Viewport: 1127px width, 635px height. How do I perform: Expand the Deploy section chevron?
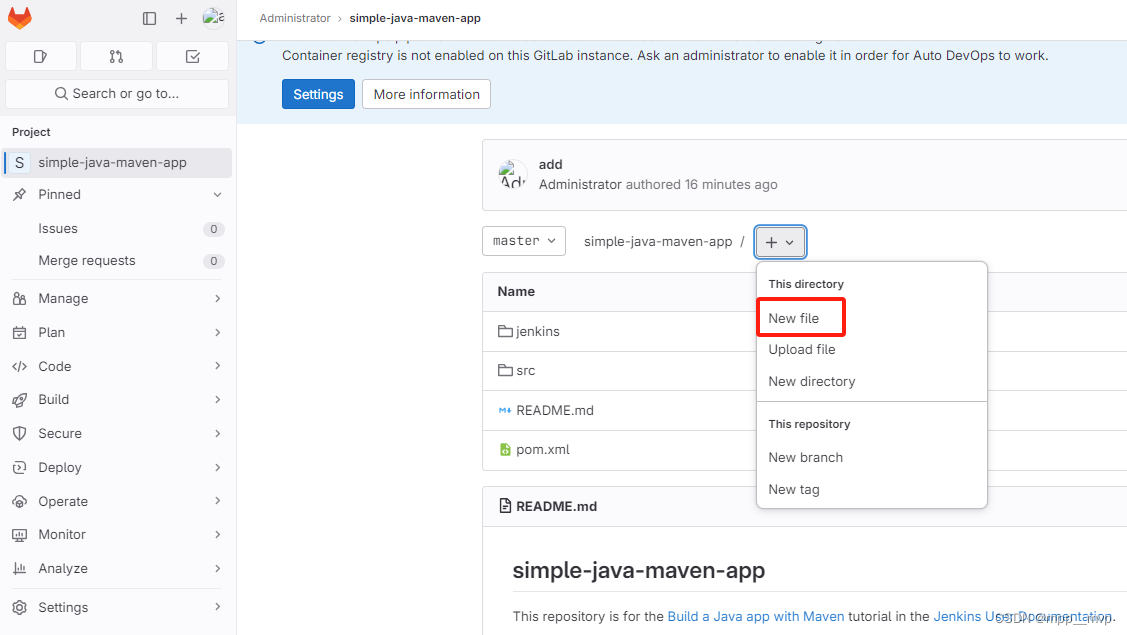(217, 467)
